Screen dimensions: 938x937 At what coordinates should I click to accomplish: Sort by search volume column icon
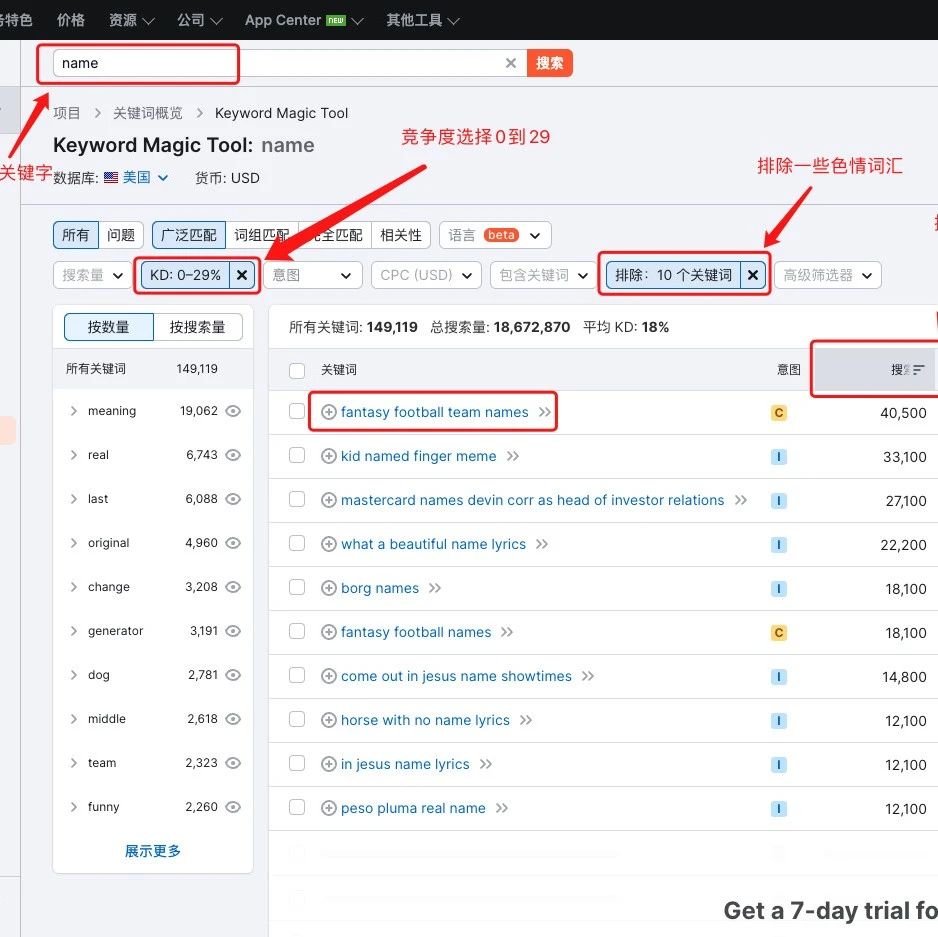(919, 369)
